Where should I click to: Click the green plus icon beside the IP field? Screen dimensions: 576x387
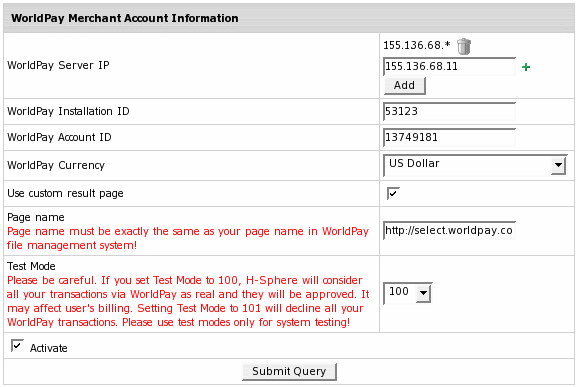526,67
